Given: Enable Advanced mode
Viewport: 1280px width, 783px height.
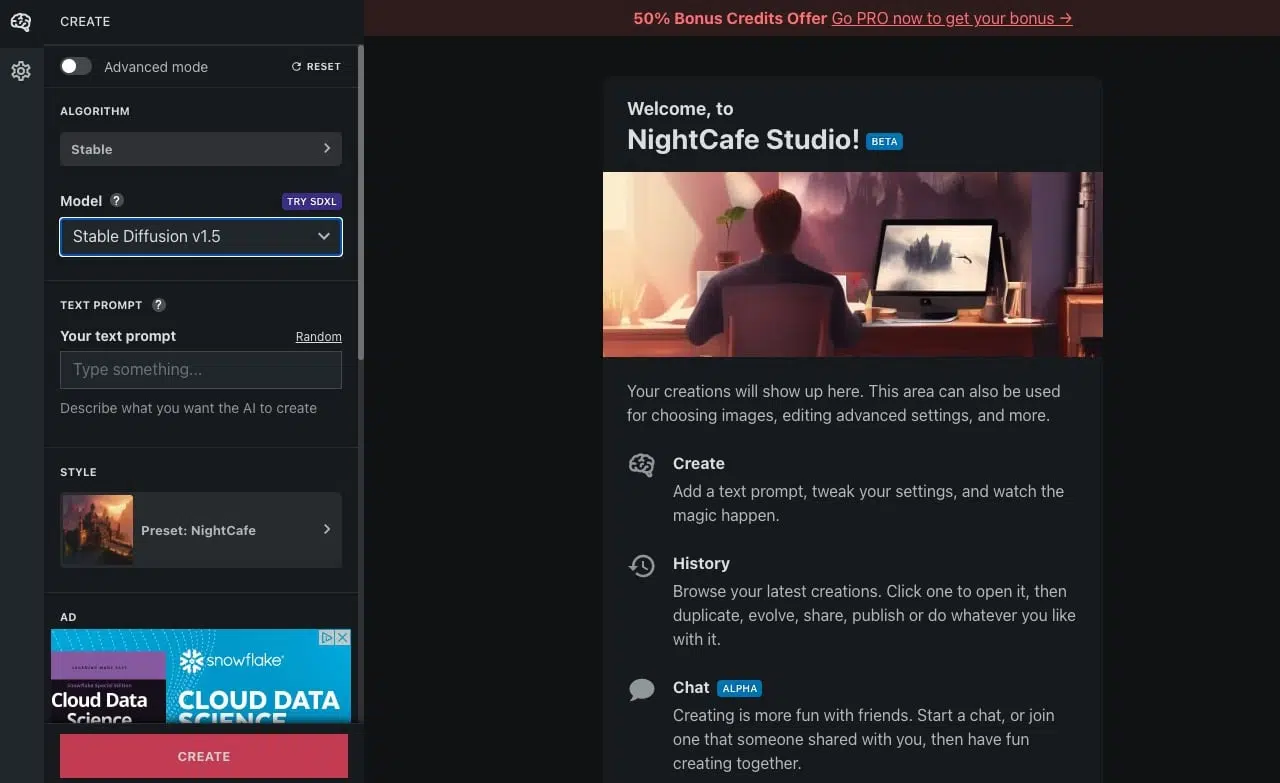Looking at the screenshot, I should pyautogui.click(x=75, y=64).
